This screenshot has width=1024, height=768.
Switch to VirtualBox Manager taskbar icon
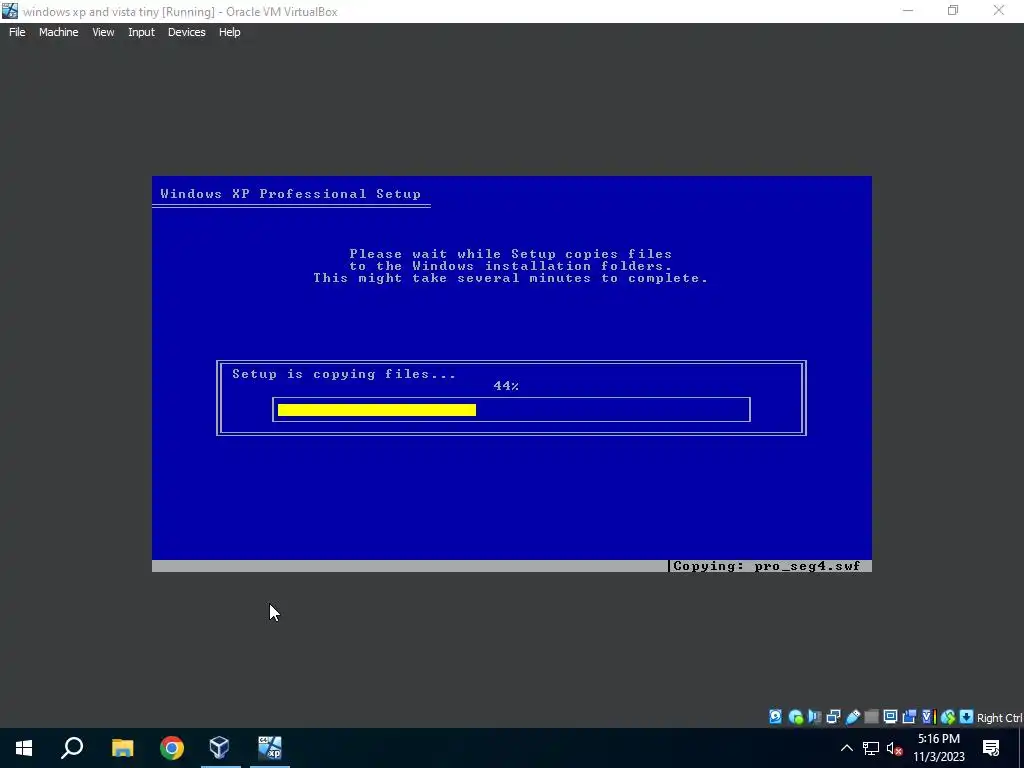click(220, 748)
